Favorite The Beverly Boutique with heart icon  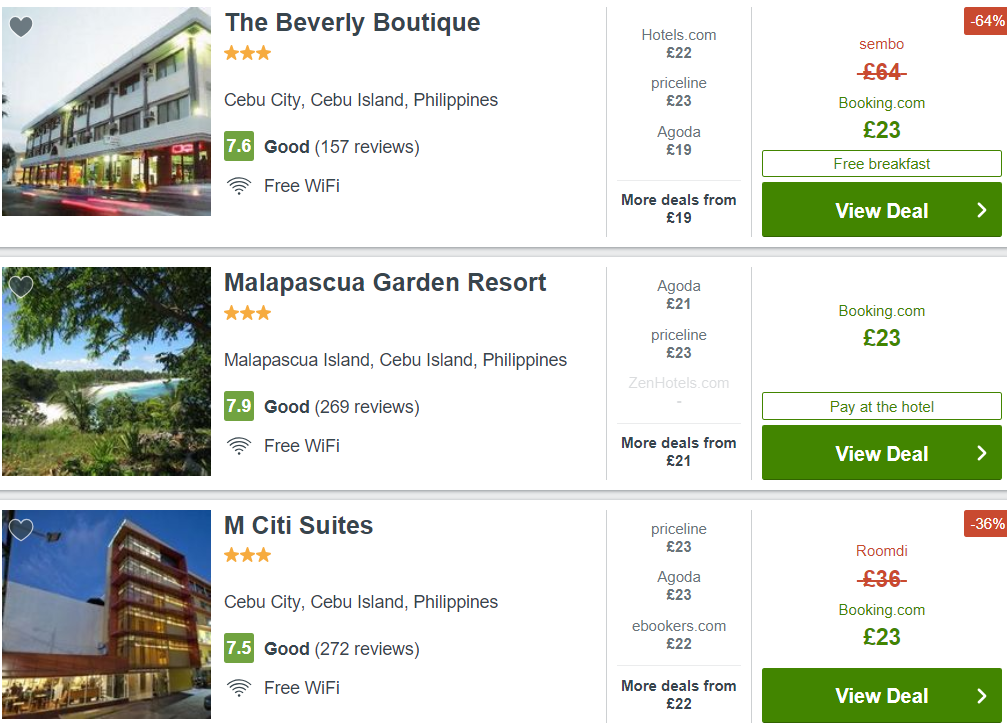[x=21, y=27]
